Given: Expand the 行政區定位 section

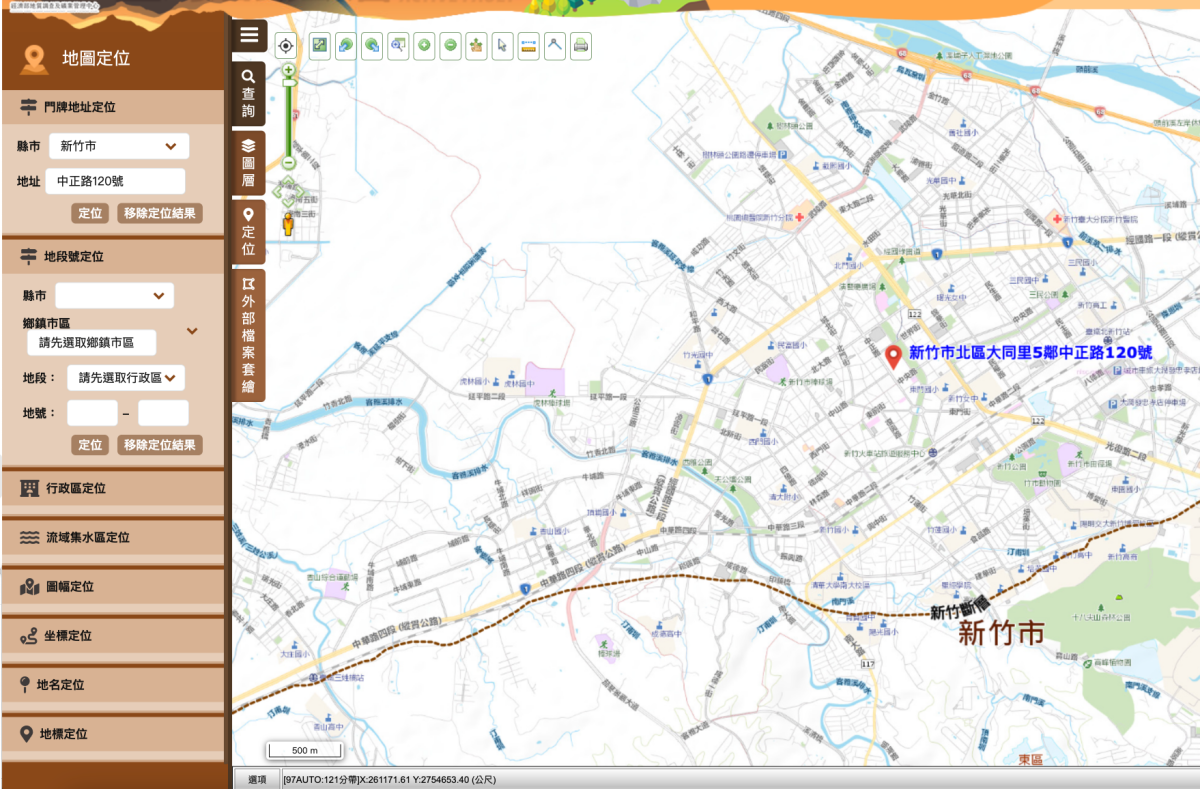Looking at the screenshot, I should click(112, 489).
